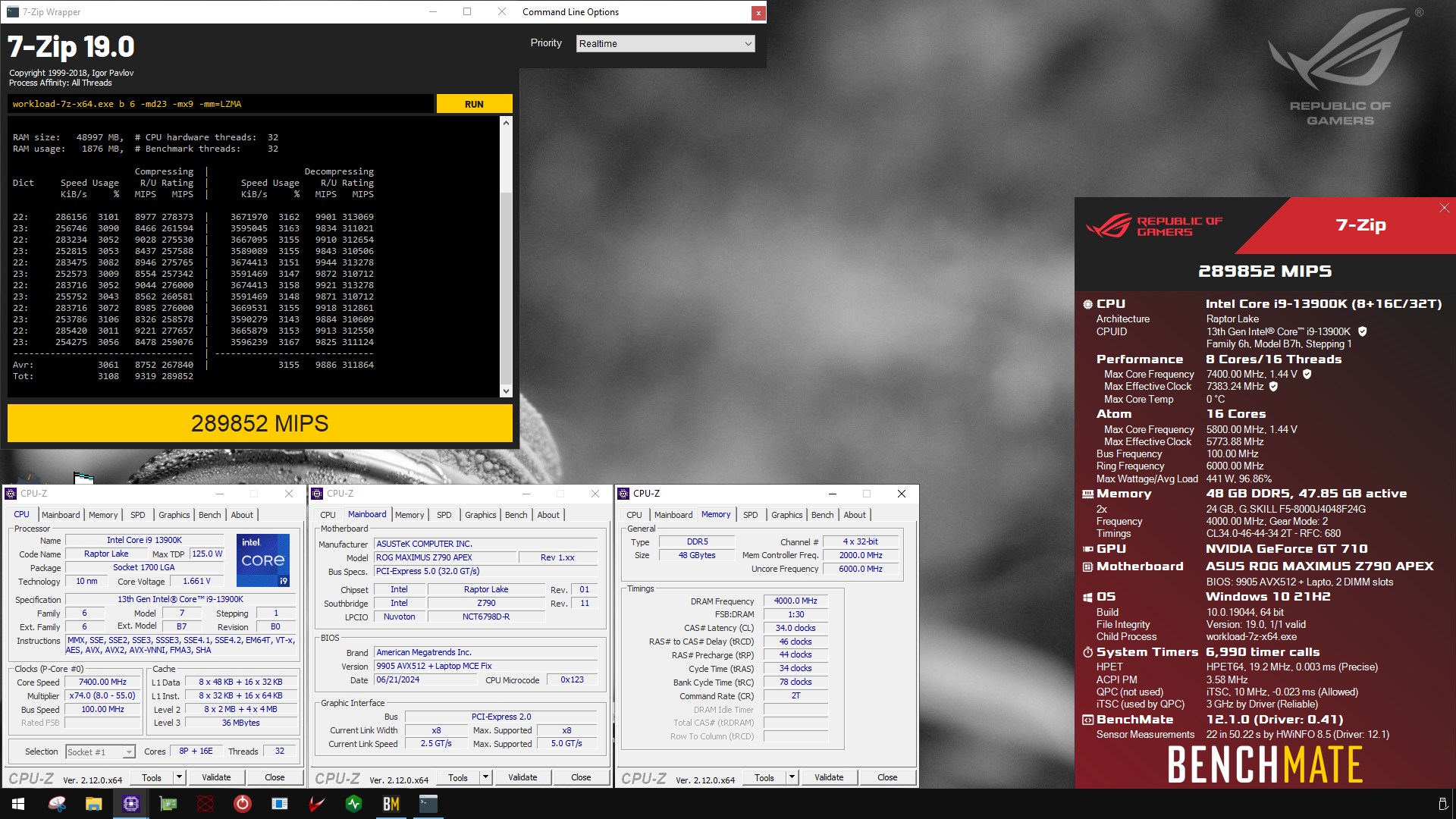This screenshot has width=1456, height=819.
Task: Expand Tools arrow in Mainboard CPU-Z window
Action: [x=486, y=777]
